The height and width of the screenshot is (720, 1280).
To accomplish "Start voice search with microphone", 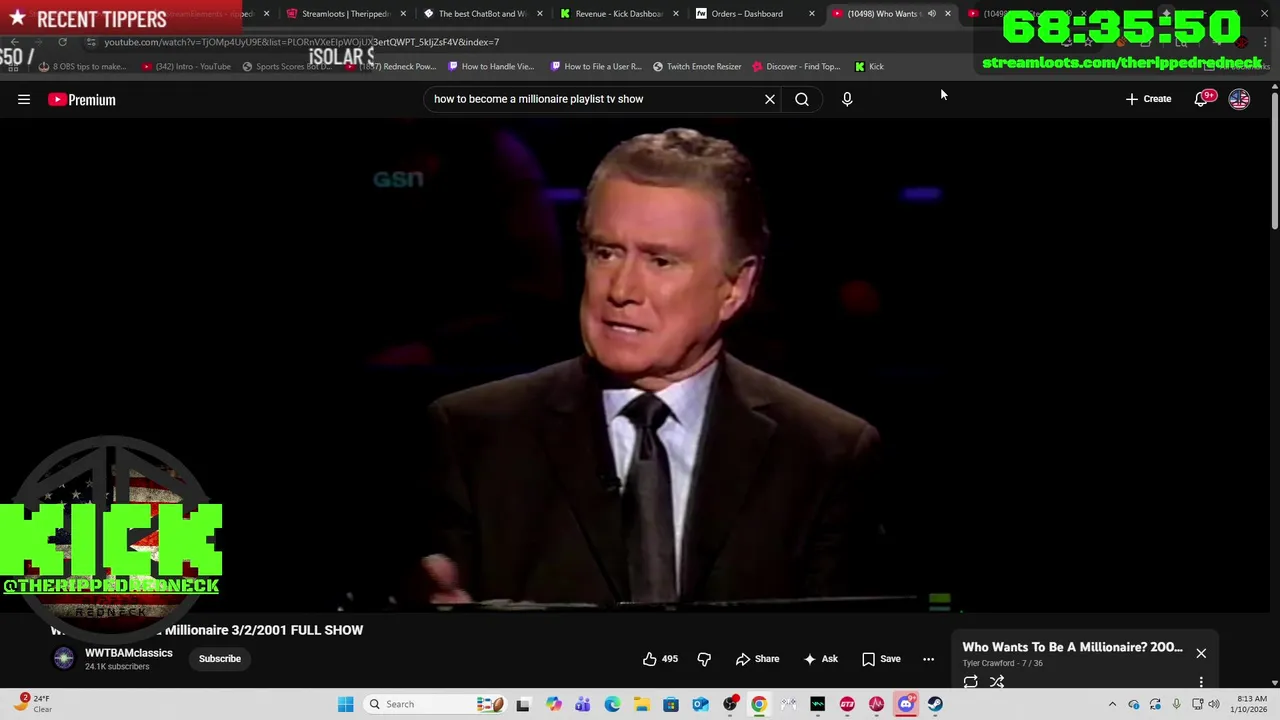I will coord(847,99).
